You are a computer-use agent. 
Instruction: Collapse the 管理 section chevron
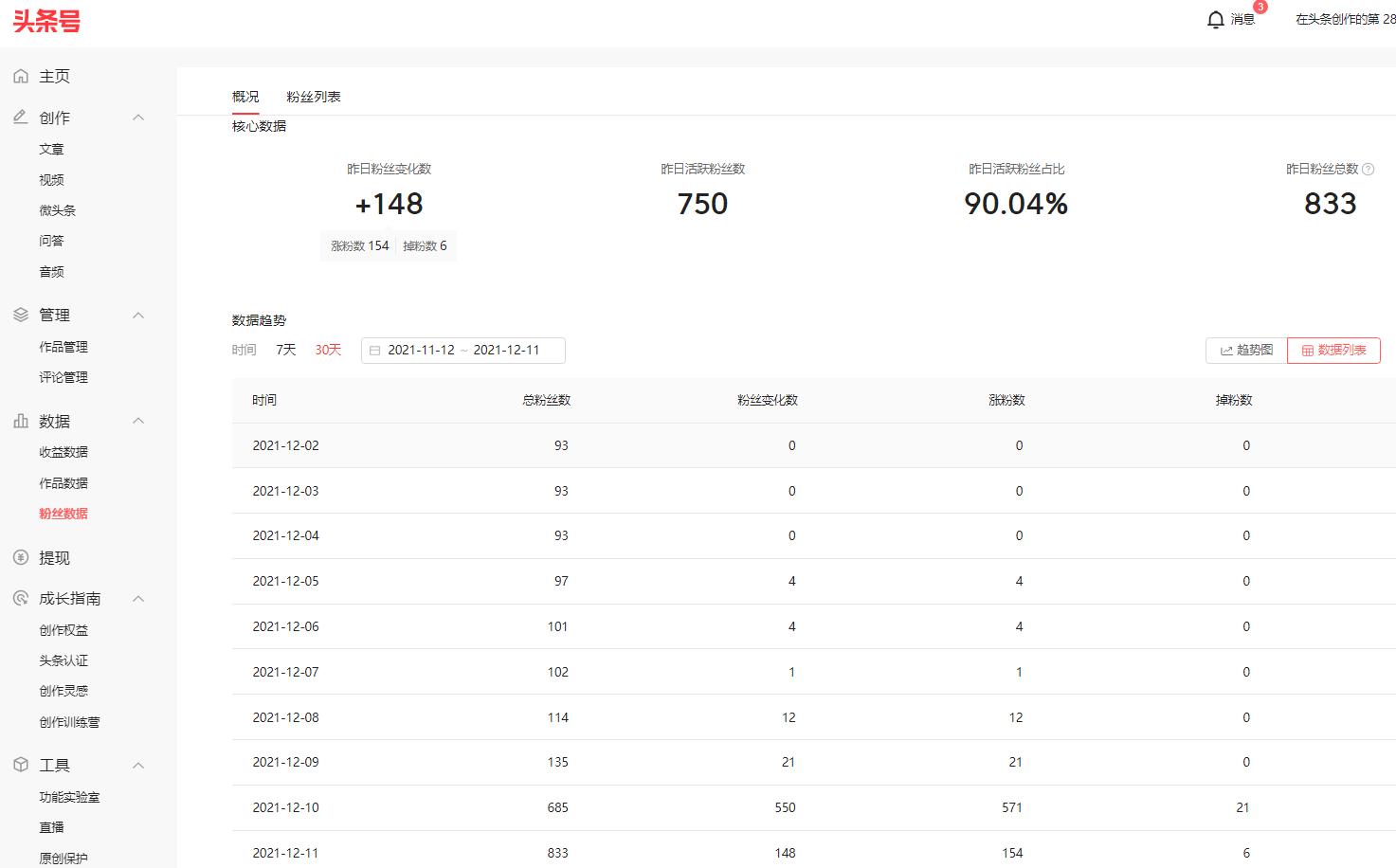pos(138,315)
